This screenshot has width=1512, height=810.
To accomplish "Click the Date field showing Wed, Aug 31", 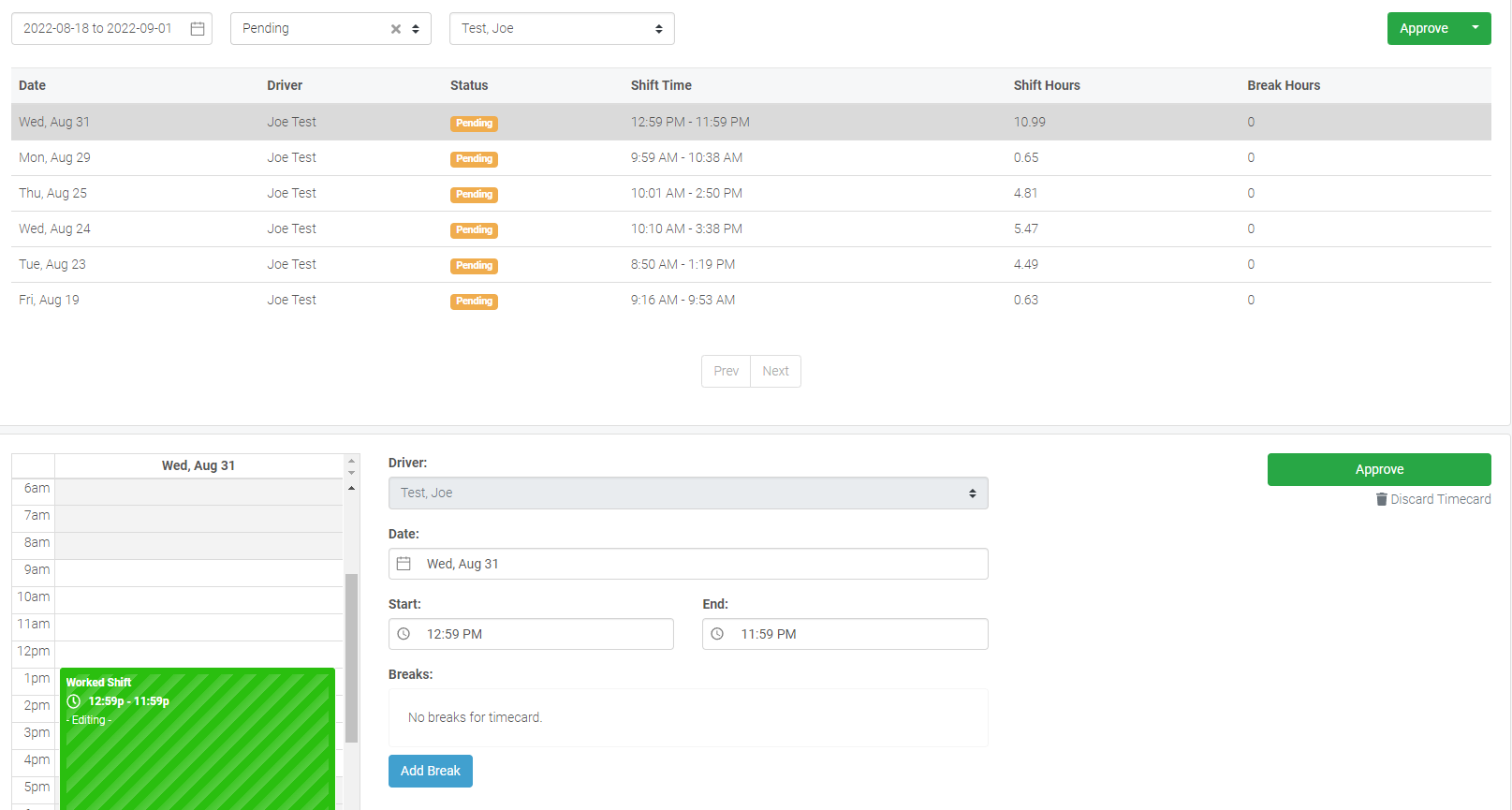I will (x=688, y=564).
